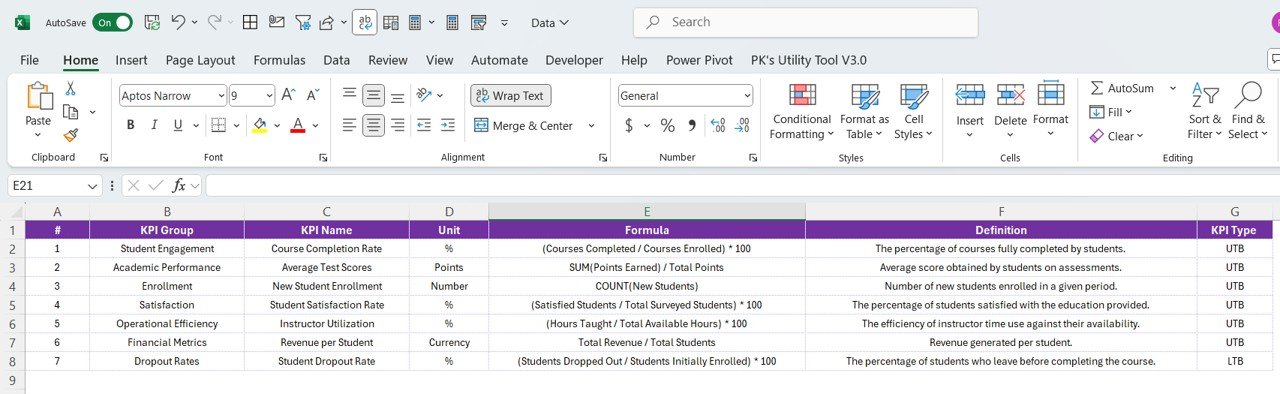The height and width of the screenshot is (394, 1280).
Task: Click the borders grid icon in title bar
Action: 250,22
